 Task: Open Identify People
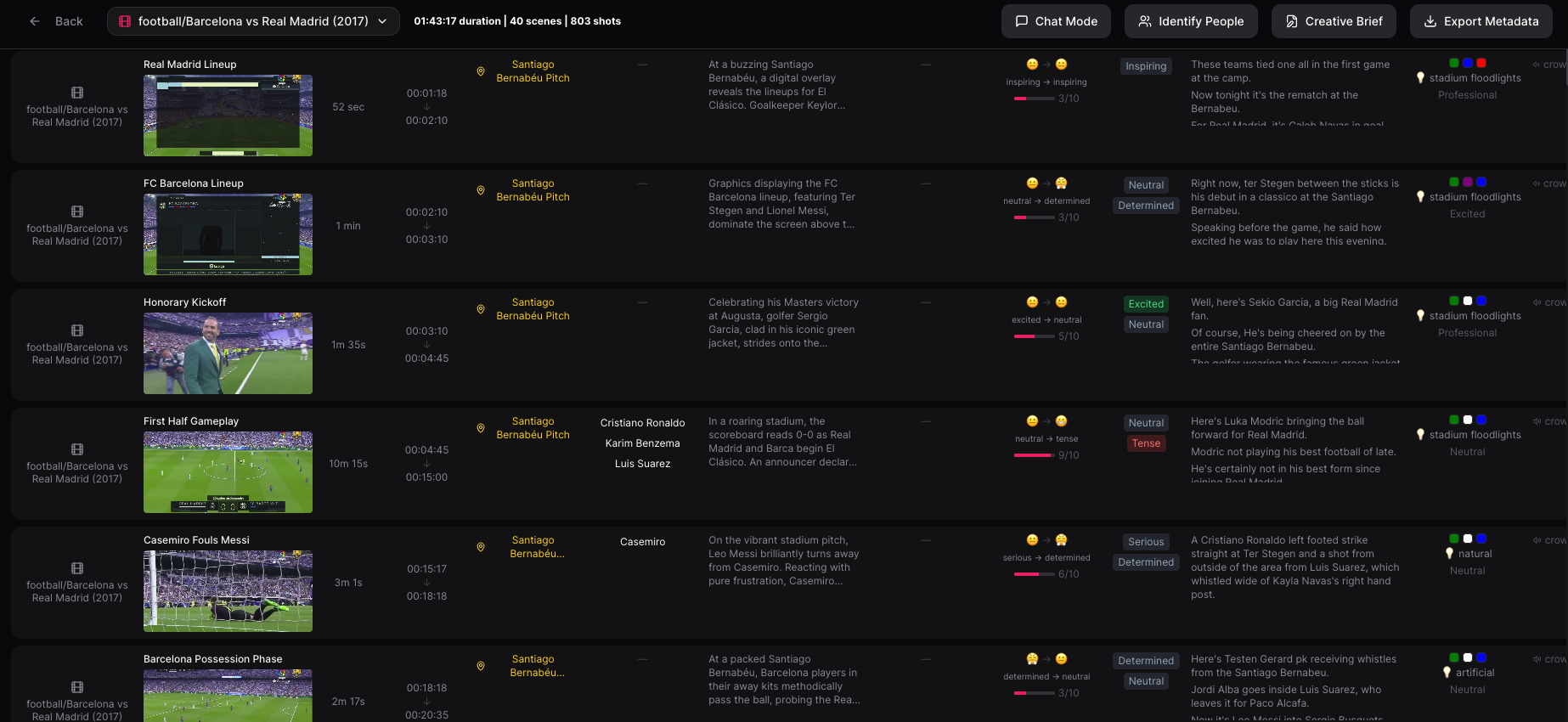pos(1191,21)
